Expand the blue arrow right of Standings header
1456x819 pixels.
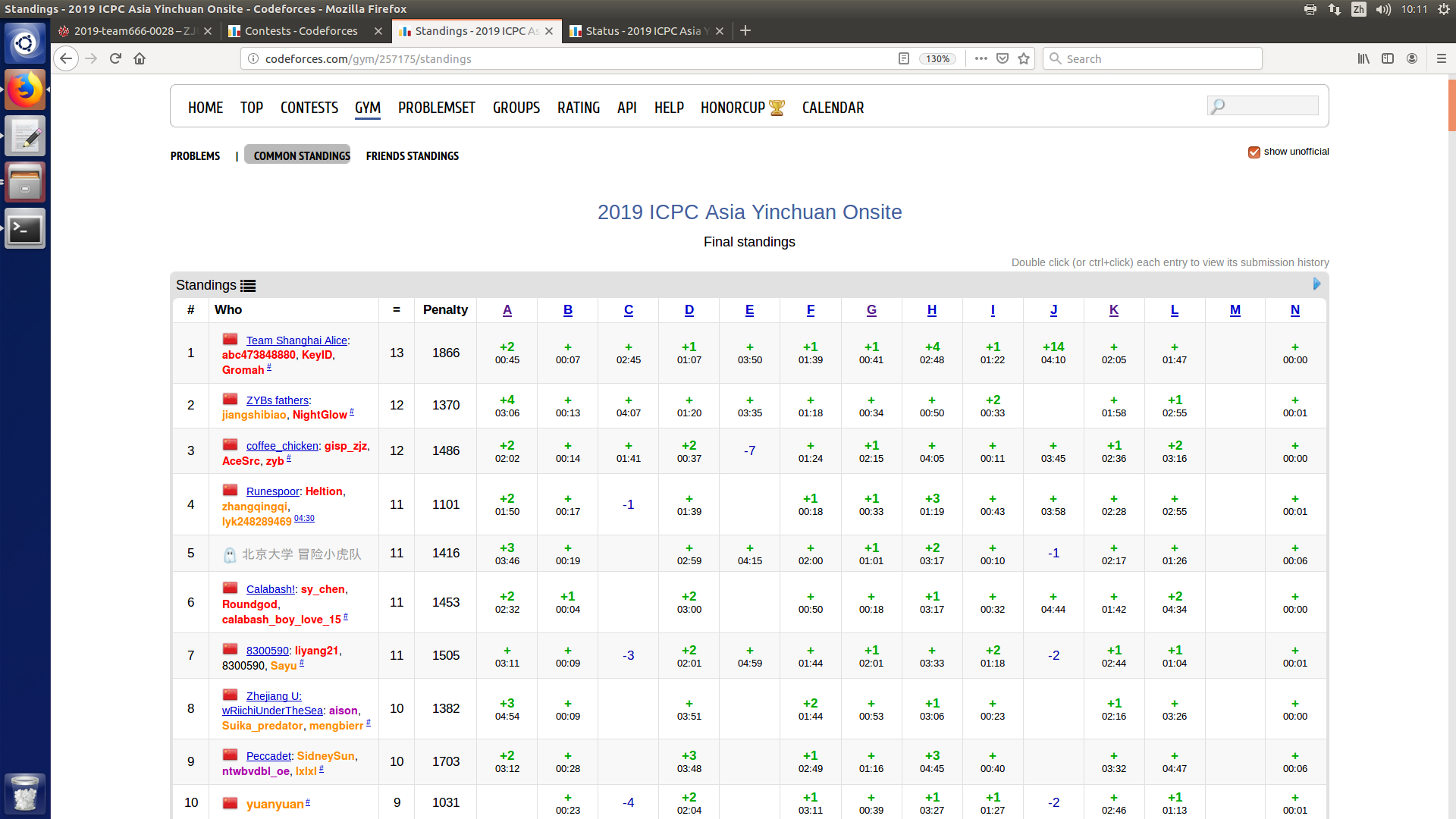click(1316, 284)
